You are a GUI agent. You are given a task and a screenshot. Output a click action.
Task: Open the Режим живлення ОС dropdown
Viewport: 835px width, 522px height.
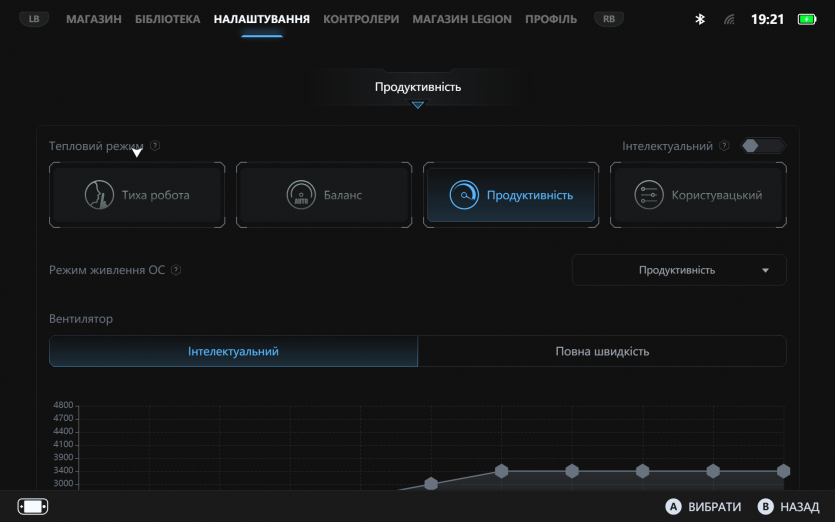[x=679, y=270]
